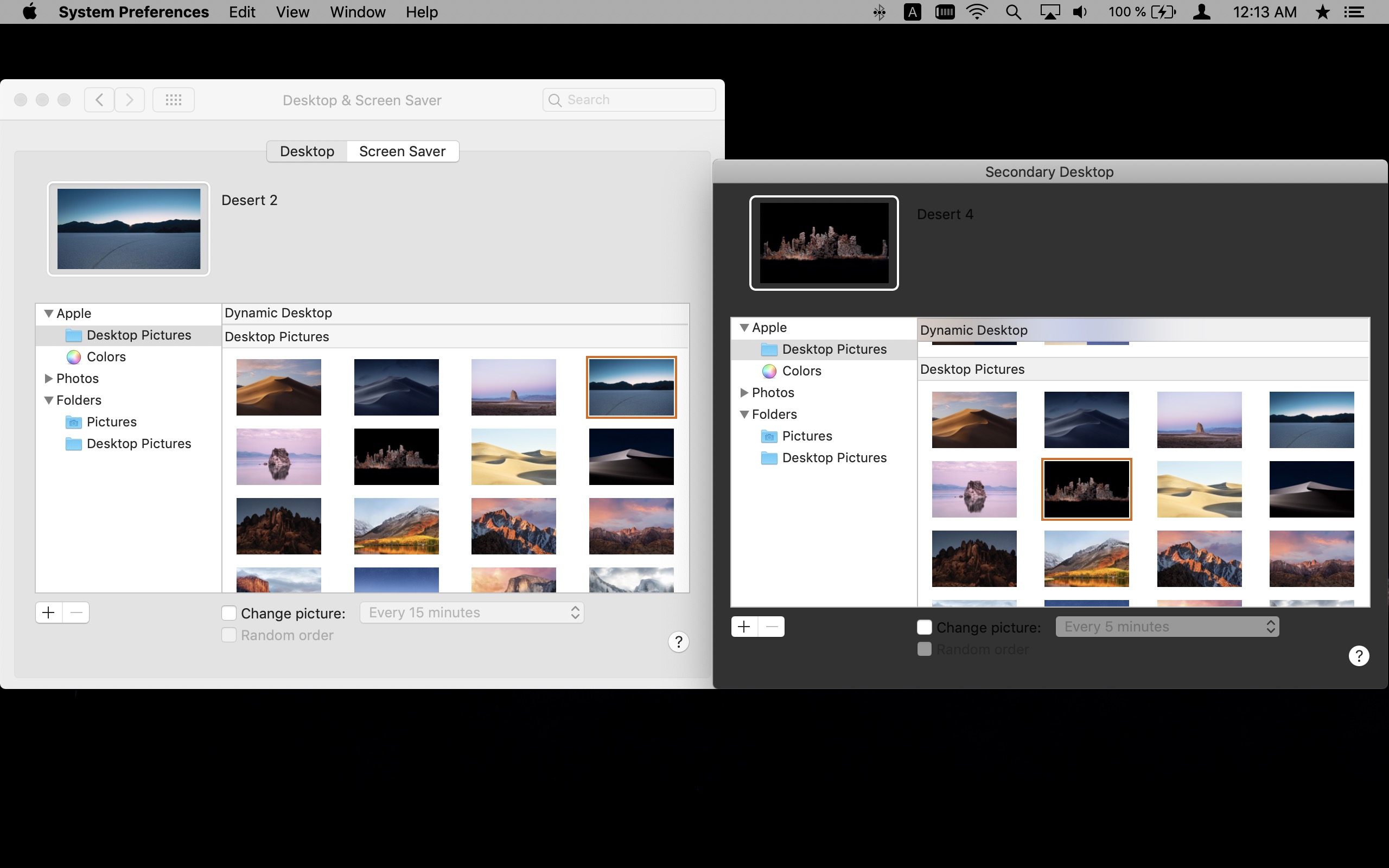Click the plus button in the Secondary Desktop window
Viewport: 1389px width, 868px height.
(744, 627)
